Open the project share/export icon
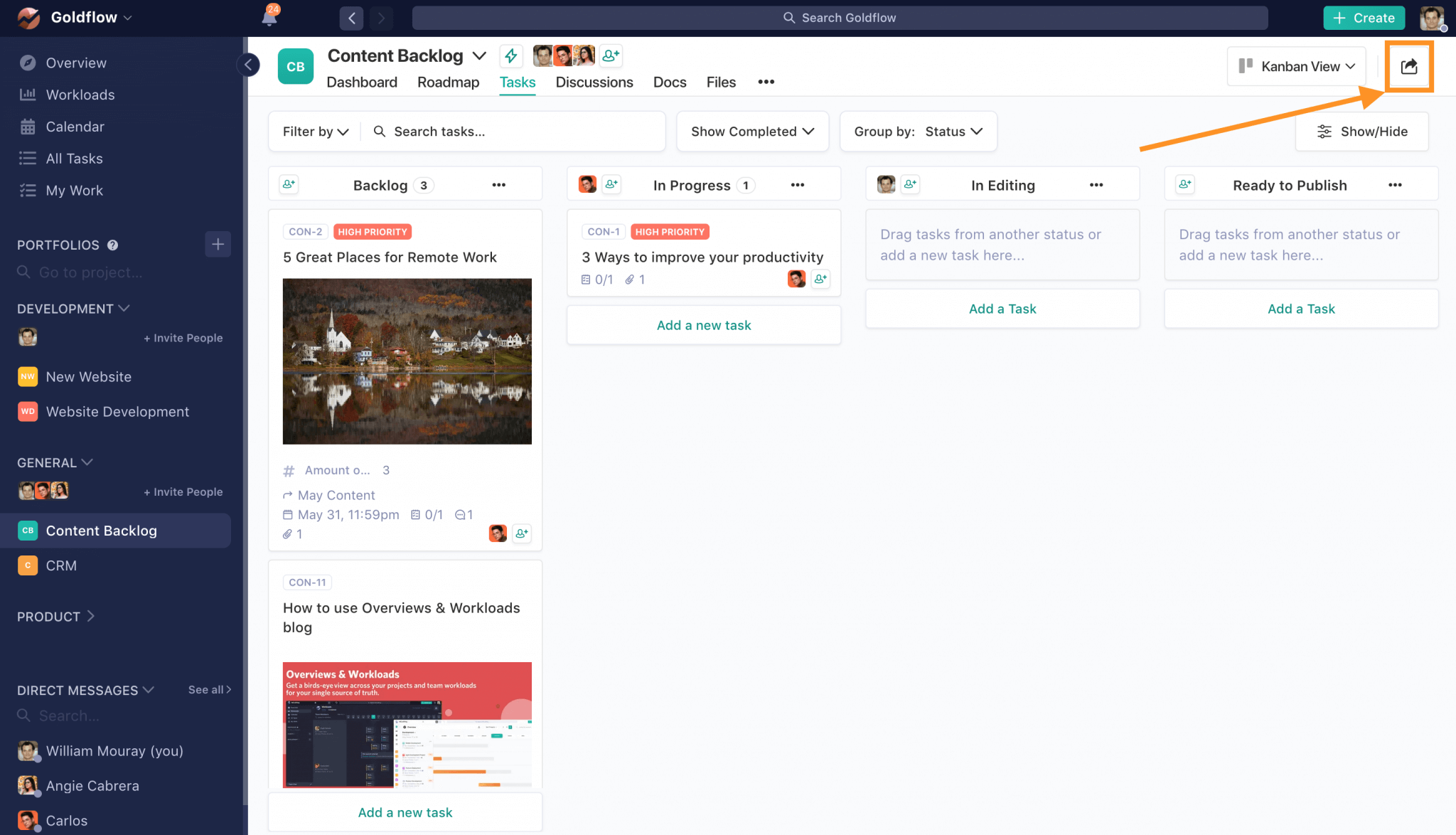Viewport: 1456px width, 835px height. pyautogui.click(x=1408, y=66)
